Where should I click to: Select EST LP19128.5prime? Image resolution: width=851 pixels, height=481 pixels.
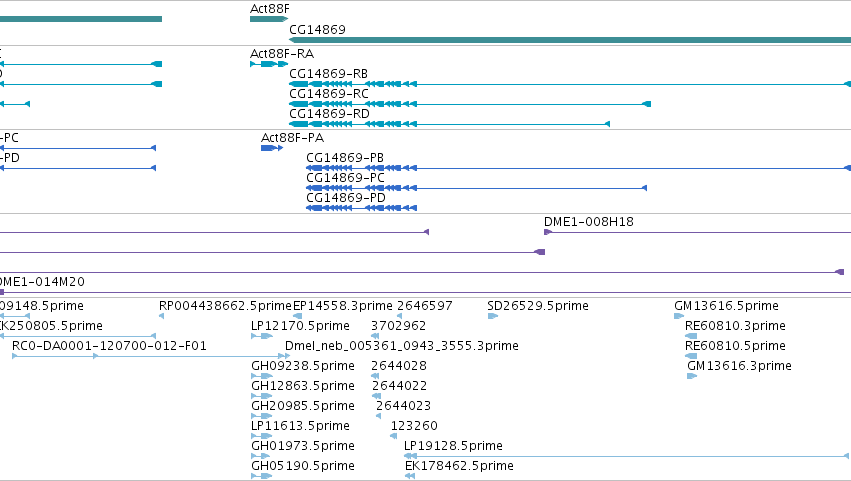[x=453, y=447]
